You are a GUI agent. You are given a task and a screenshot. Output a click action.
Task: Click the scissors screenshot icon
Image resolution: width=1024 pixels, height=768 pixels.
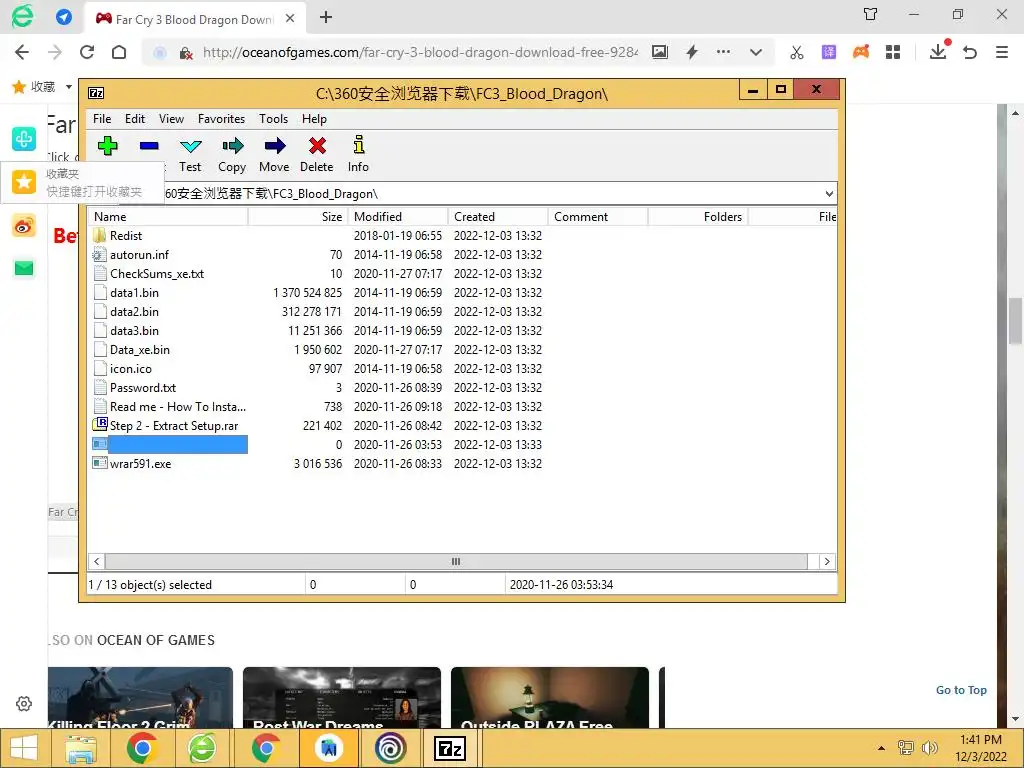tap(797, 52)
